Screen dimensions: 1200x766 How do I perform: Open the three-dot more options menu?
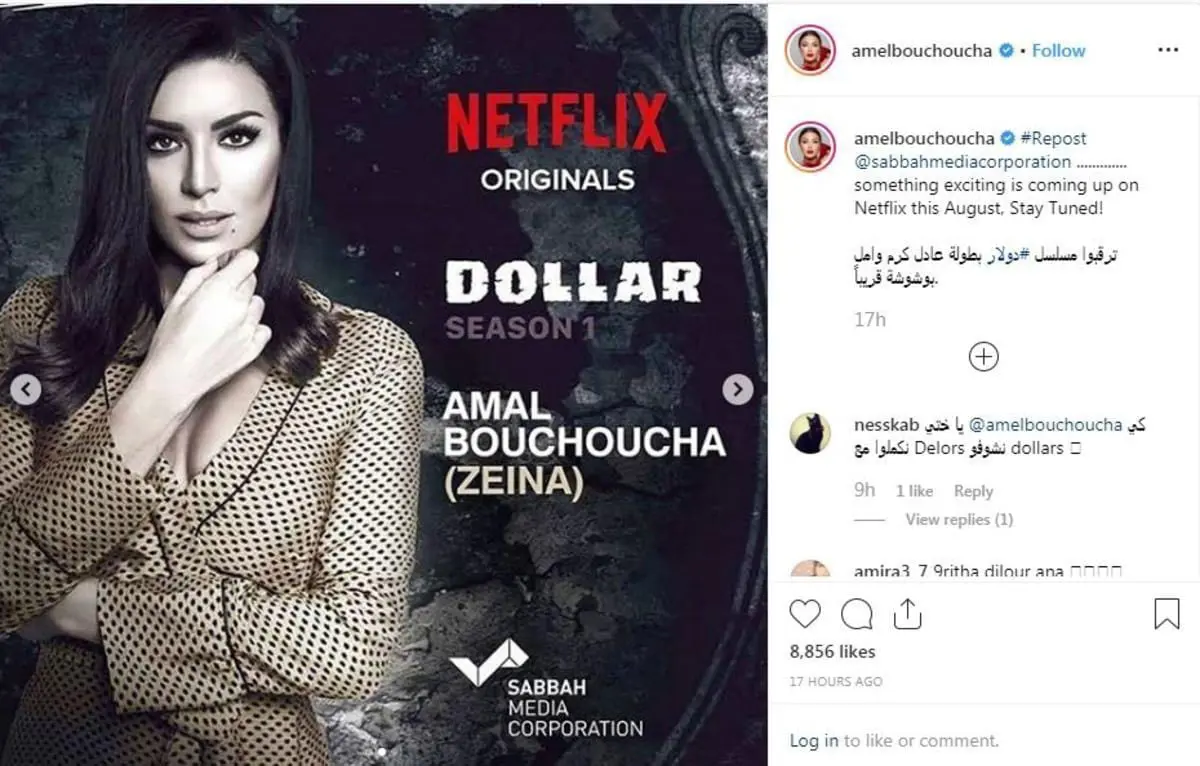1167,50
